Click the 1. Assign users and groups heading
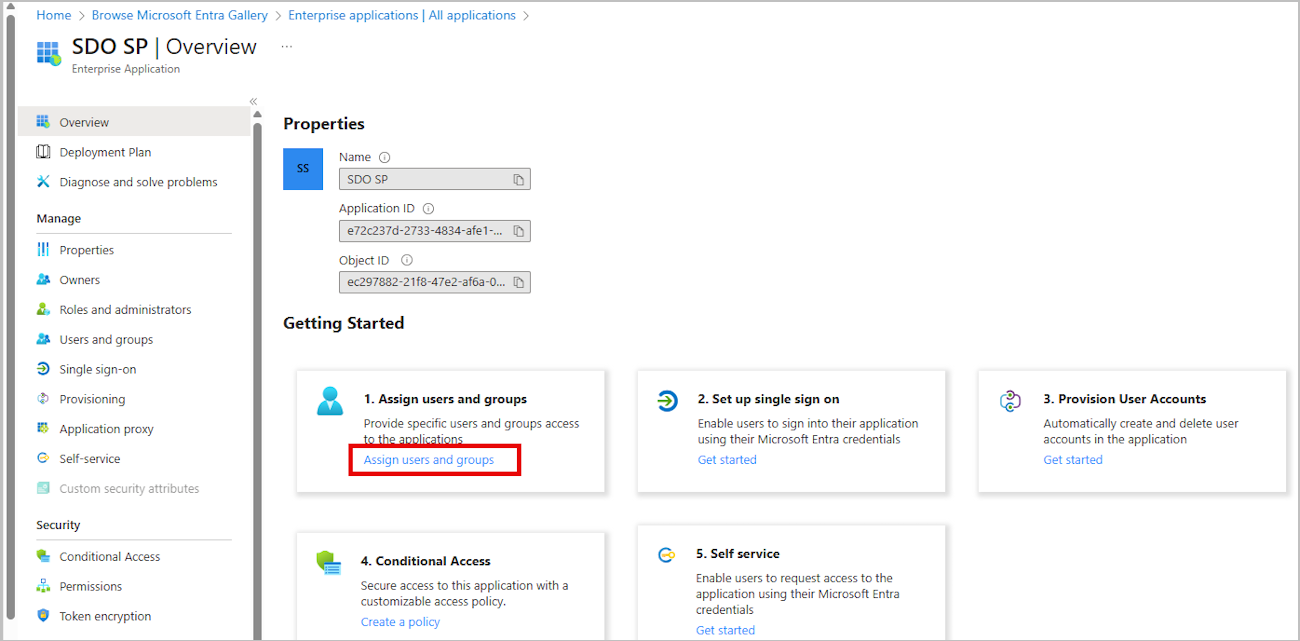 445,399
